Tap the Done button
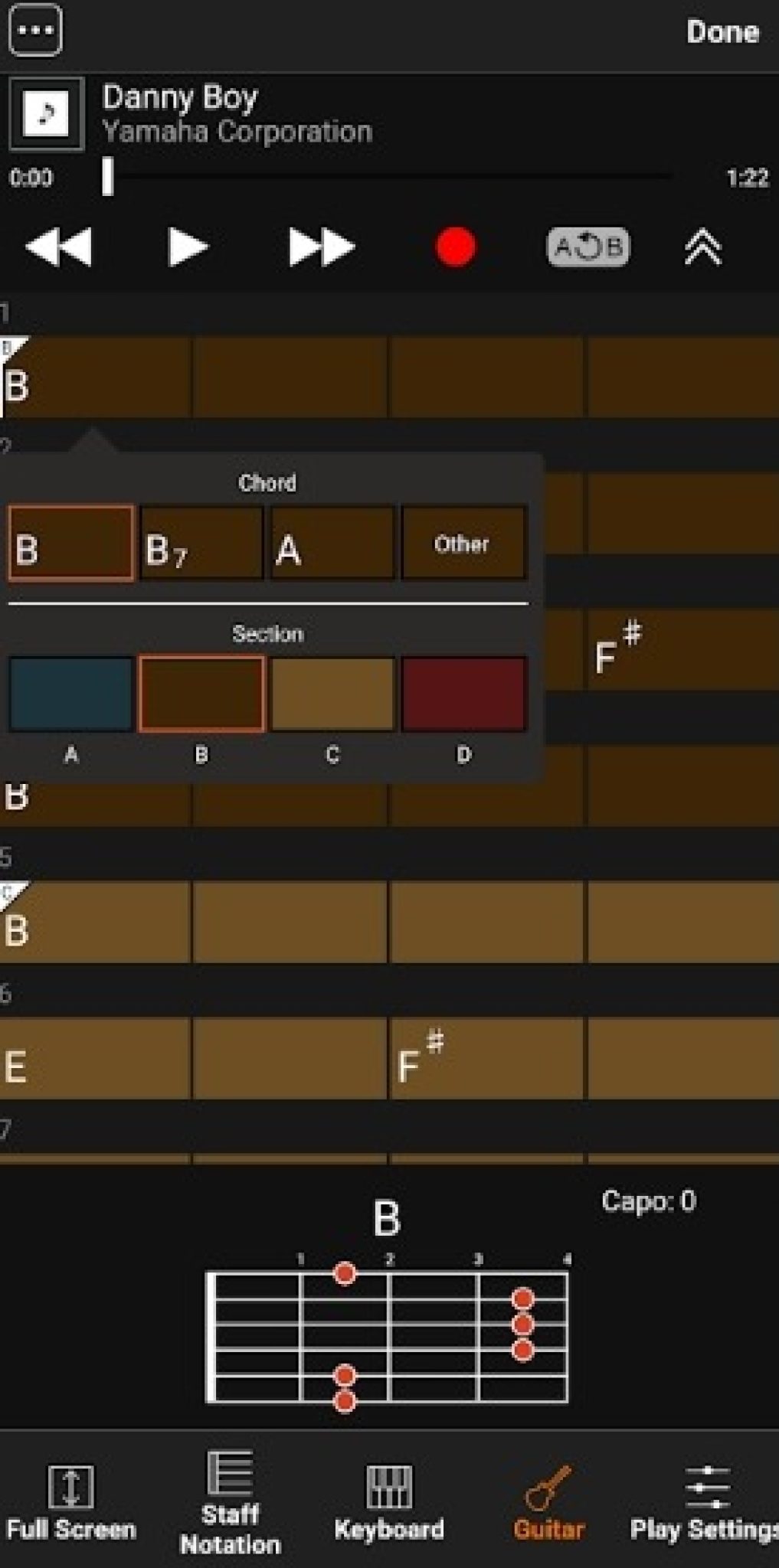This screenshot has width=779, height=1568. 722,32
